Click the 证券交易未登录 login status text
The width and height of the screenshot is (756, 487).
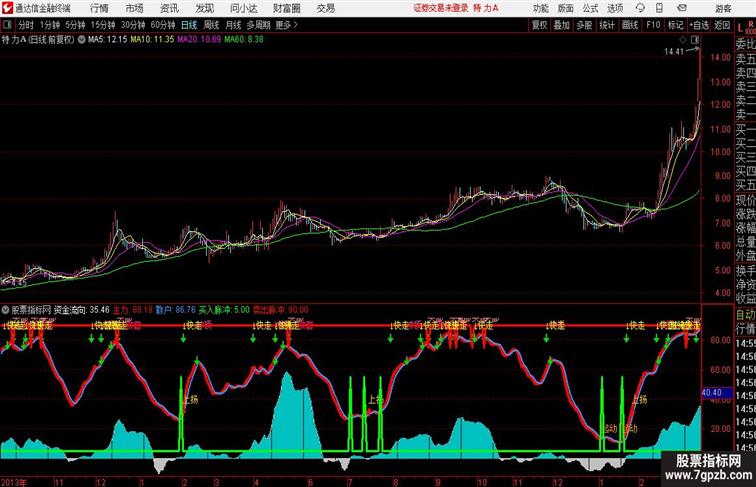pos(441,8)
